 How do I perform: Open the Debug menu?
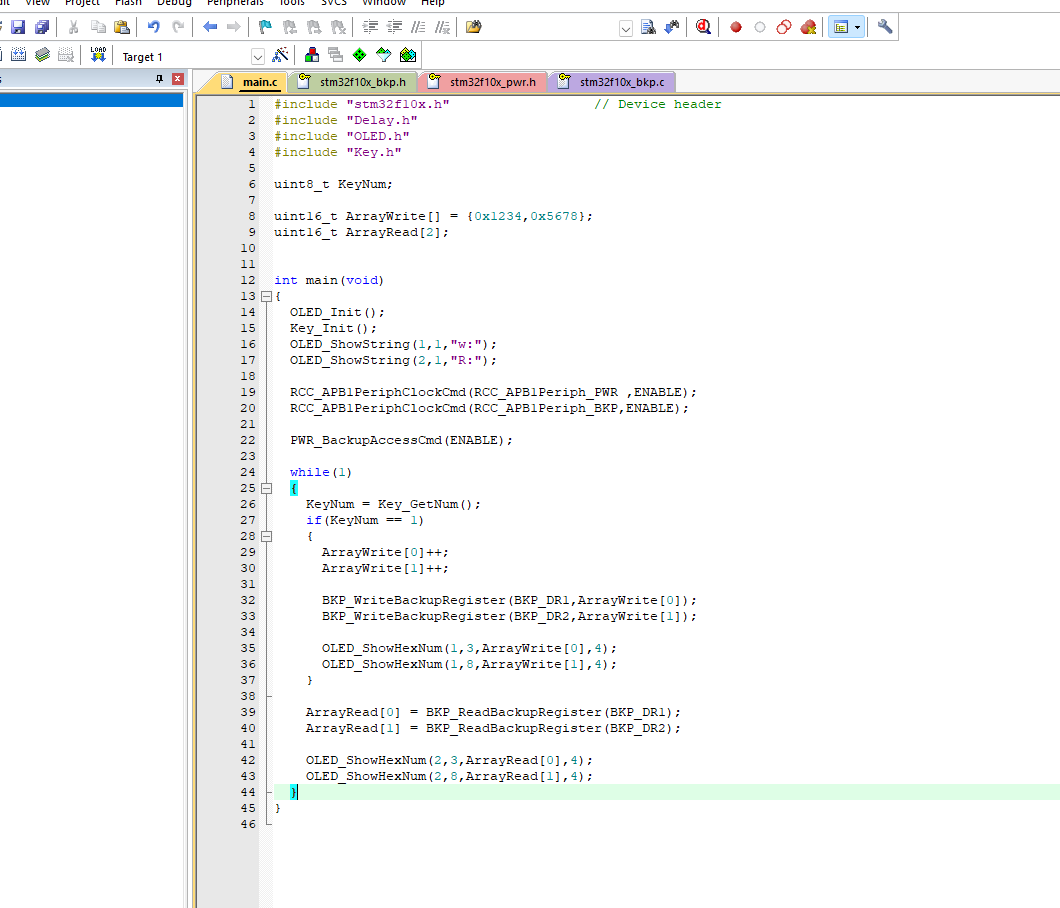point(174,3)
